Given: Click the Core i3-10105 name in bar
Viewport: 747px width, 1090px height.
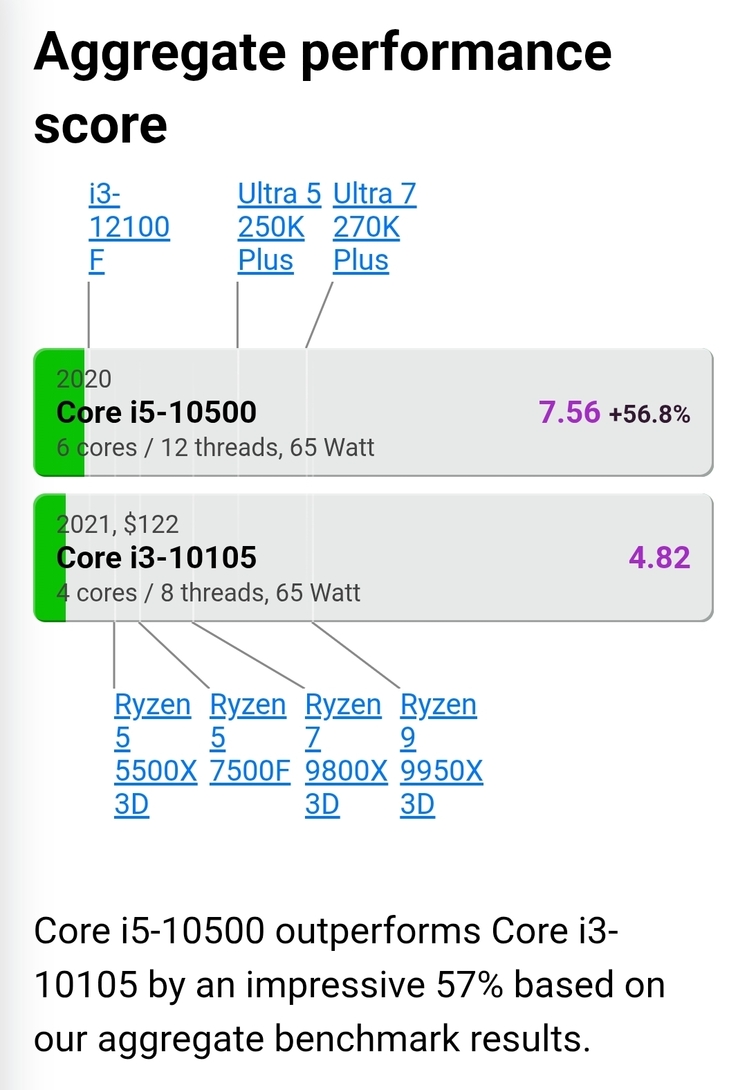Looking at the screenshot, I should click(x=156, y=558).
